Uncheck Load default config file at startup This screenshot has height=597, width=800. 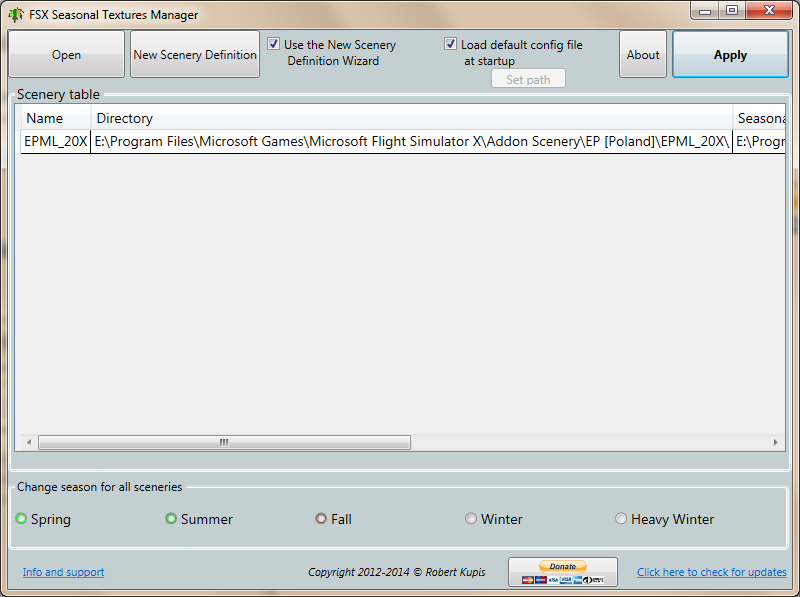[450, 44]
